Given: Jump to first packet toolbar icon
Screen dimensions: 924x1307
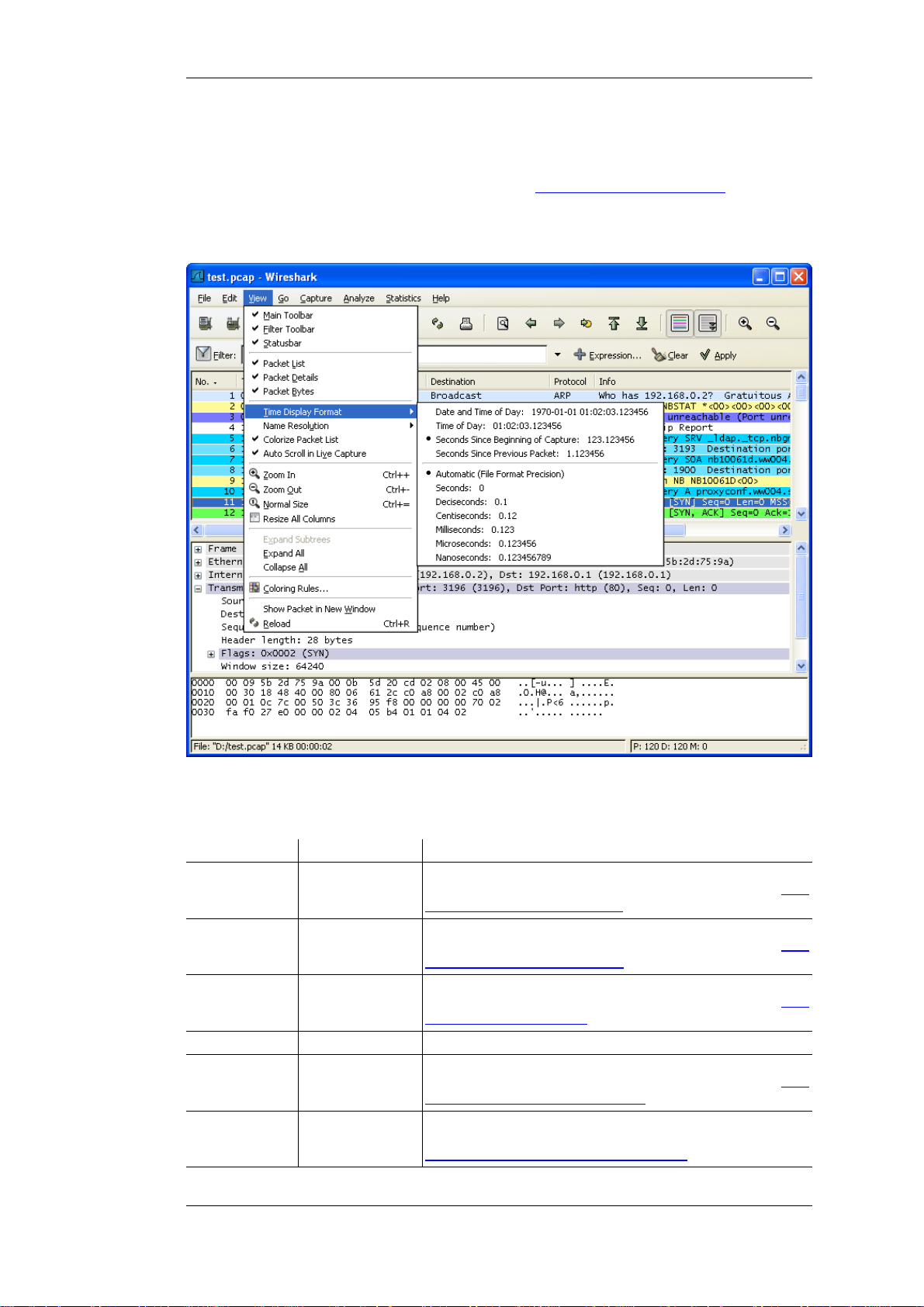Looking at the screenshot, I should (x=614, y=323).
